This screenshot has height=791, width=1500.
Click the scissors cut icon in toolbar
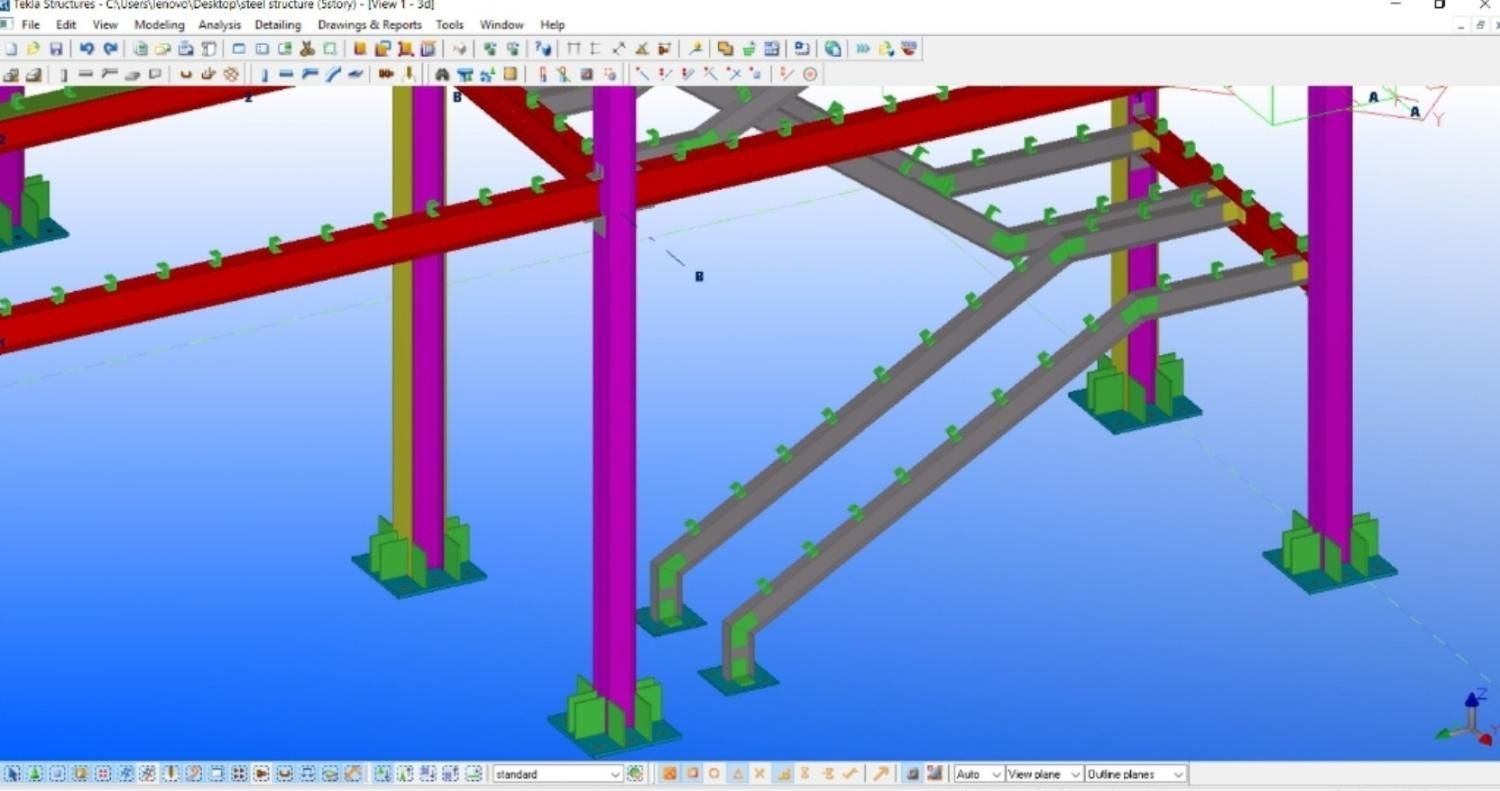point(307,48)
